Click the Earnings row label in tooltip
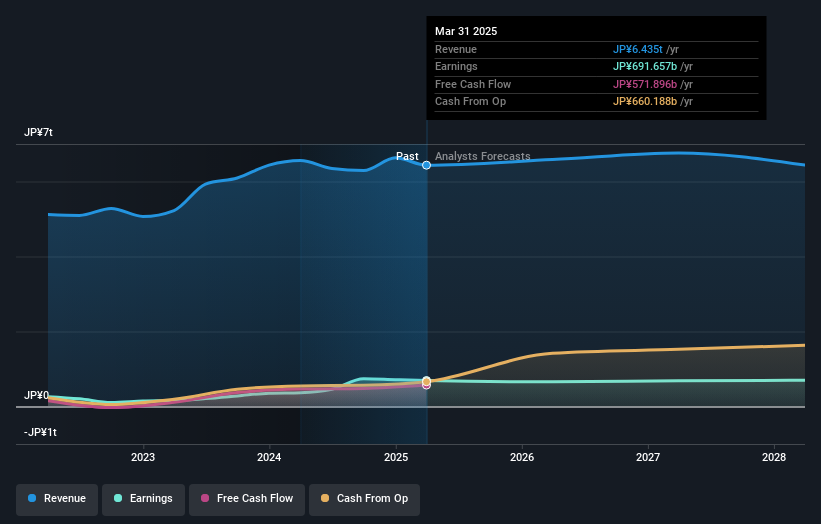 pos(456,66)
